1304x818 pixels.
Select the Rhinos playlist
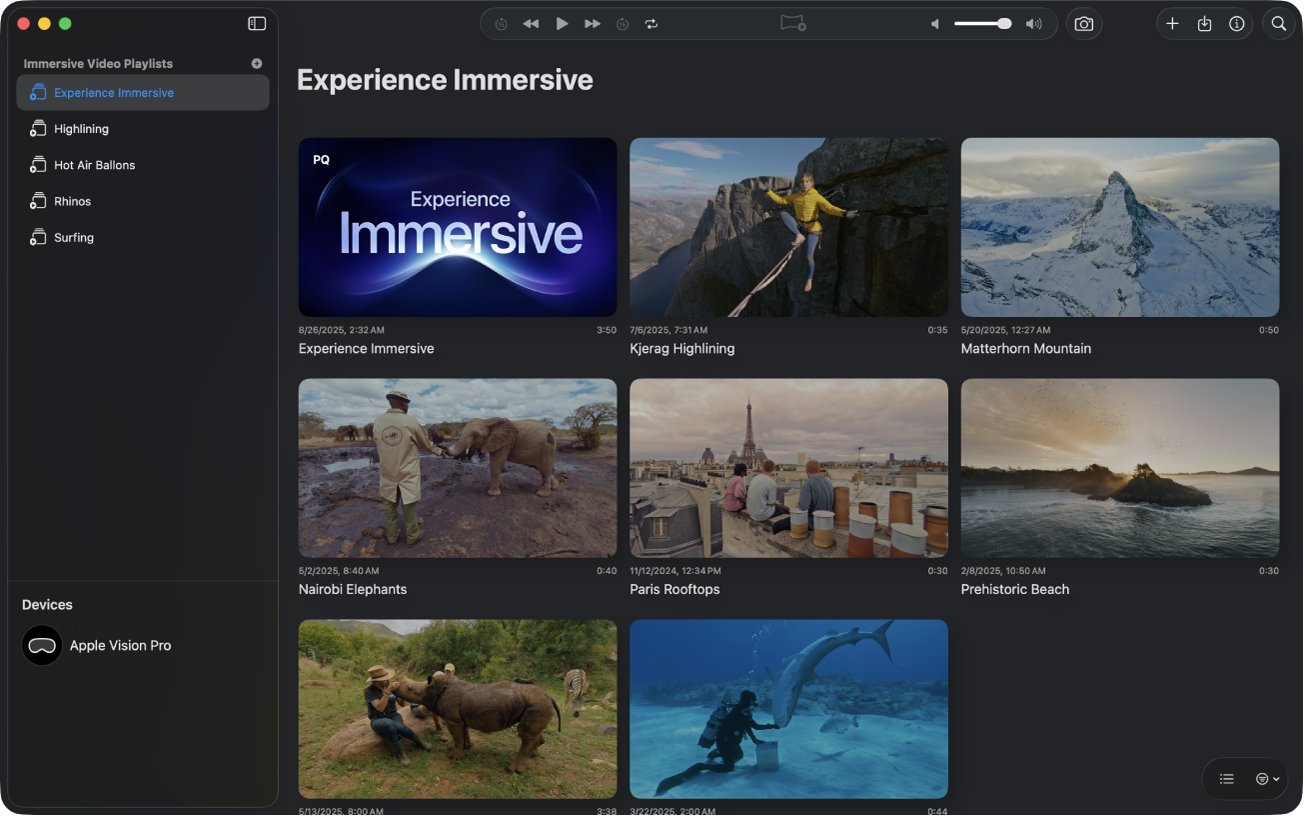71,201
